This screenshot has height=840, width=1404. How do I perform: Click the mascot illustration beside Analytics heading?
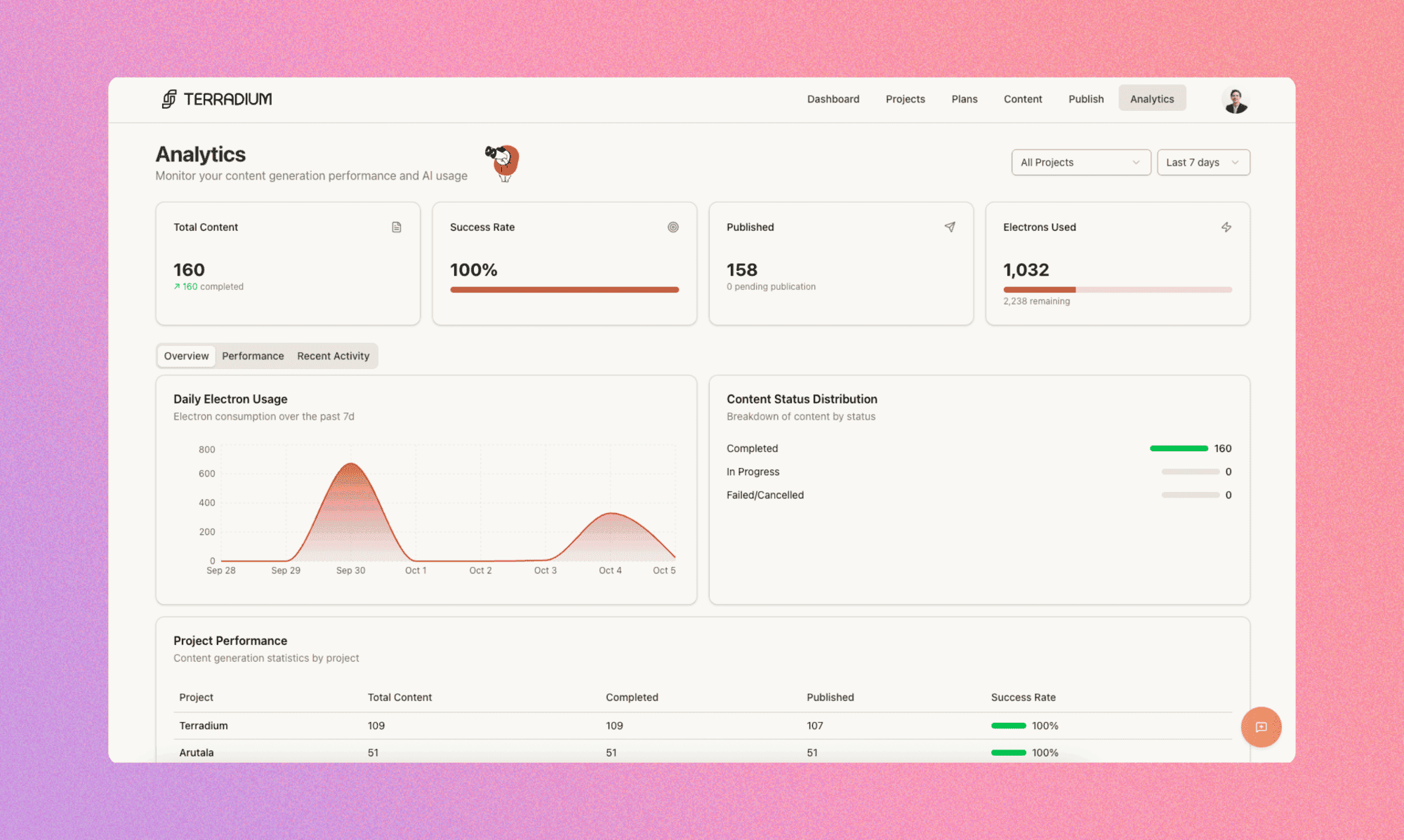[501, 163]
